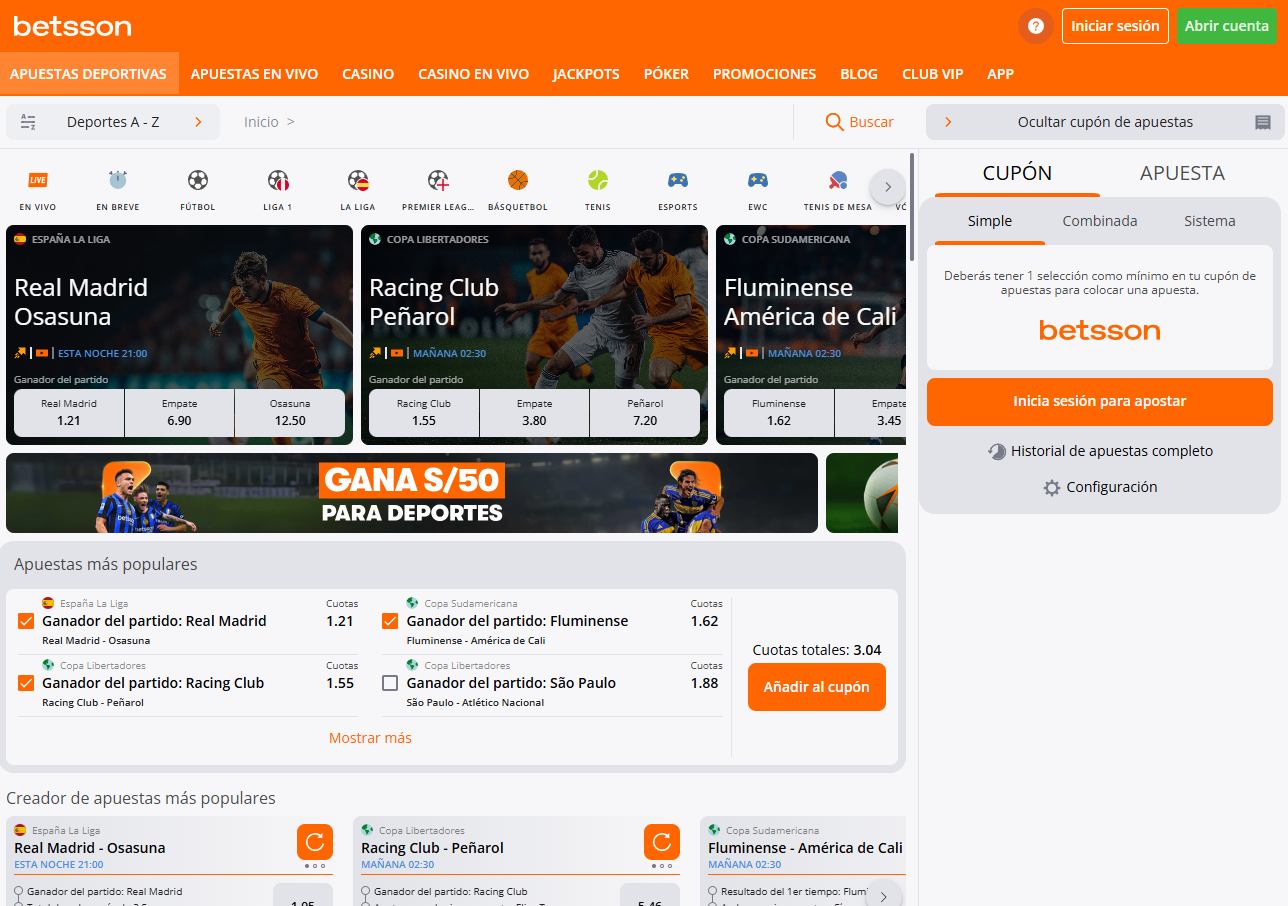Viewport: 1288px width, 906px height.
Task: Open Configuración from the betslip panel
Action: click(1099, 487)
